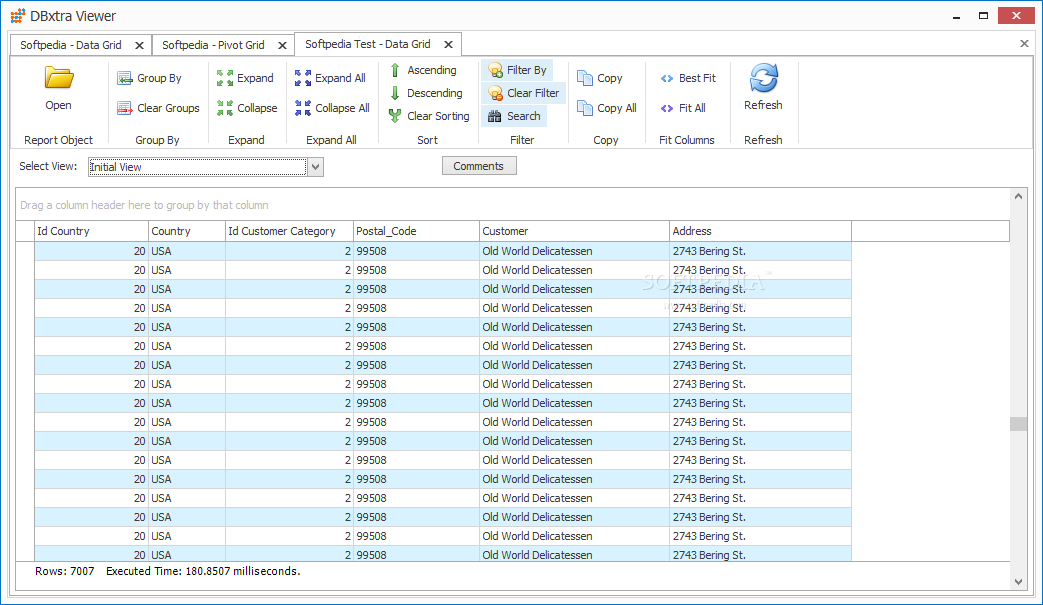Screen dimensions: 1043x605
Task: Toggle the Clear Filter option
Action: 523,93
